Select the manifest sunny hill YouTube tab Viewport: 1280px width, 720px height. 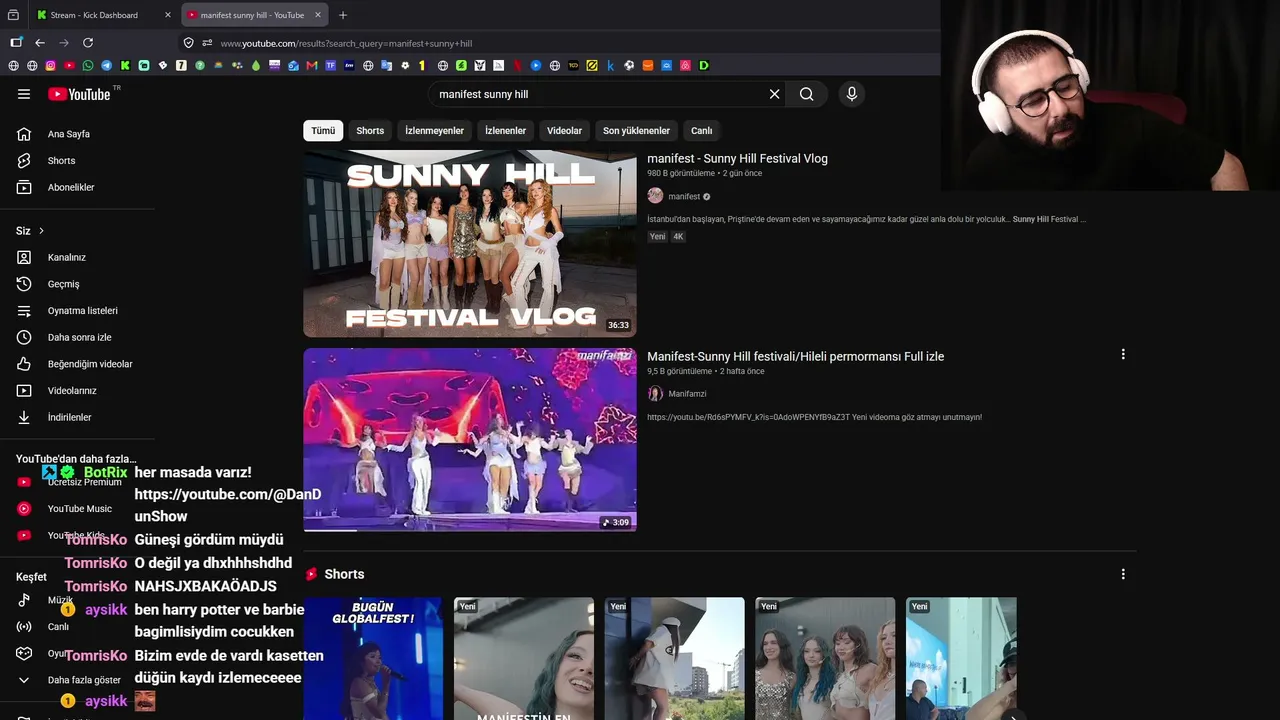253,15
